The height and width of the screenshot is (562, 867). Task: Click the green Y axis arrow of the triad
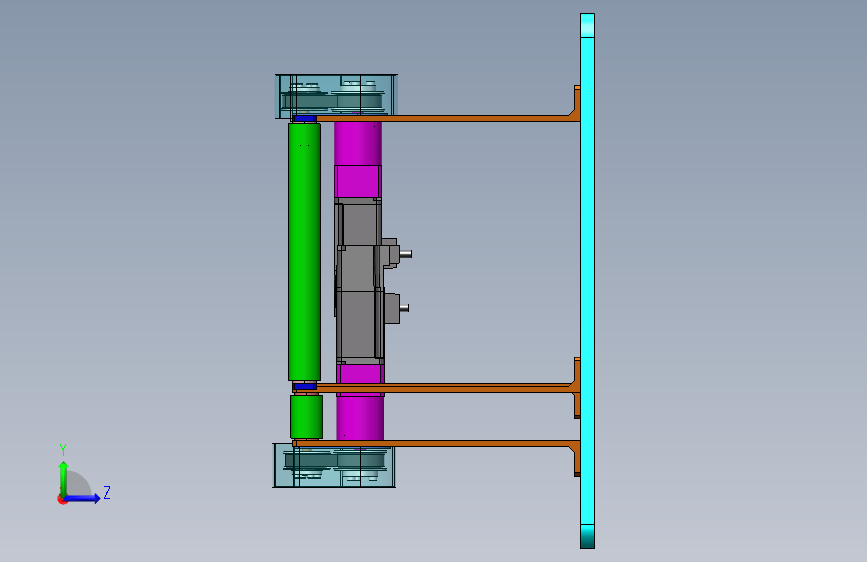click(x=64, y=478)
